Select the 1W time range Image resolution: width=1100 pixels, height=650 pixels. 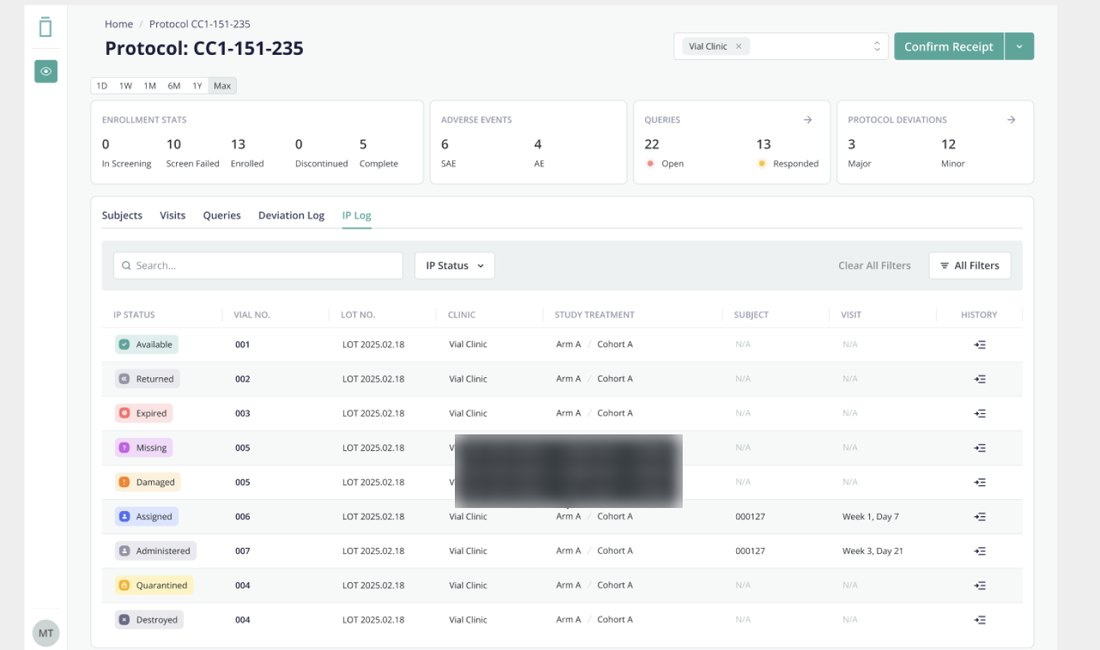[x=126, y=86]
